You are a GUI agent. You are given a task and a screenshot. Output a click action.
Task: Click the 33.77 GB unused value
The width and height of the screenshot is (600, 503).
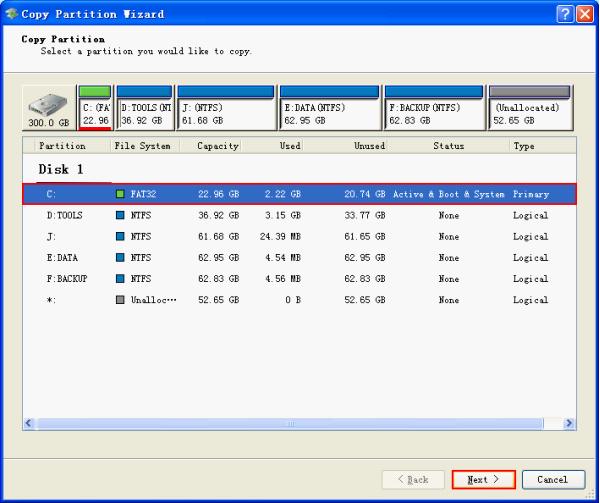tap(365, 215)
